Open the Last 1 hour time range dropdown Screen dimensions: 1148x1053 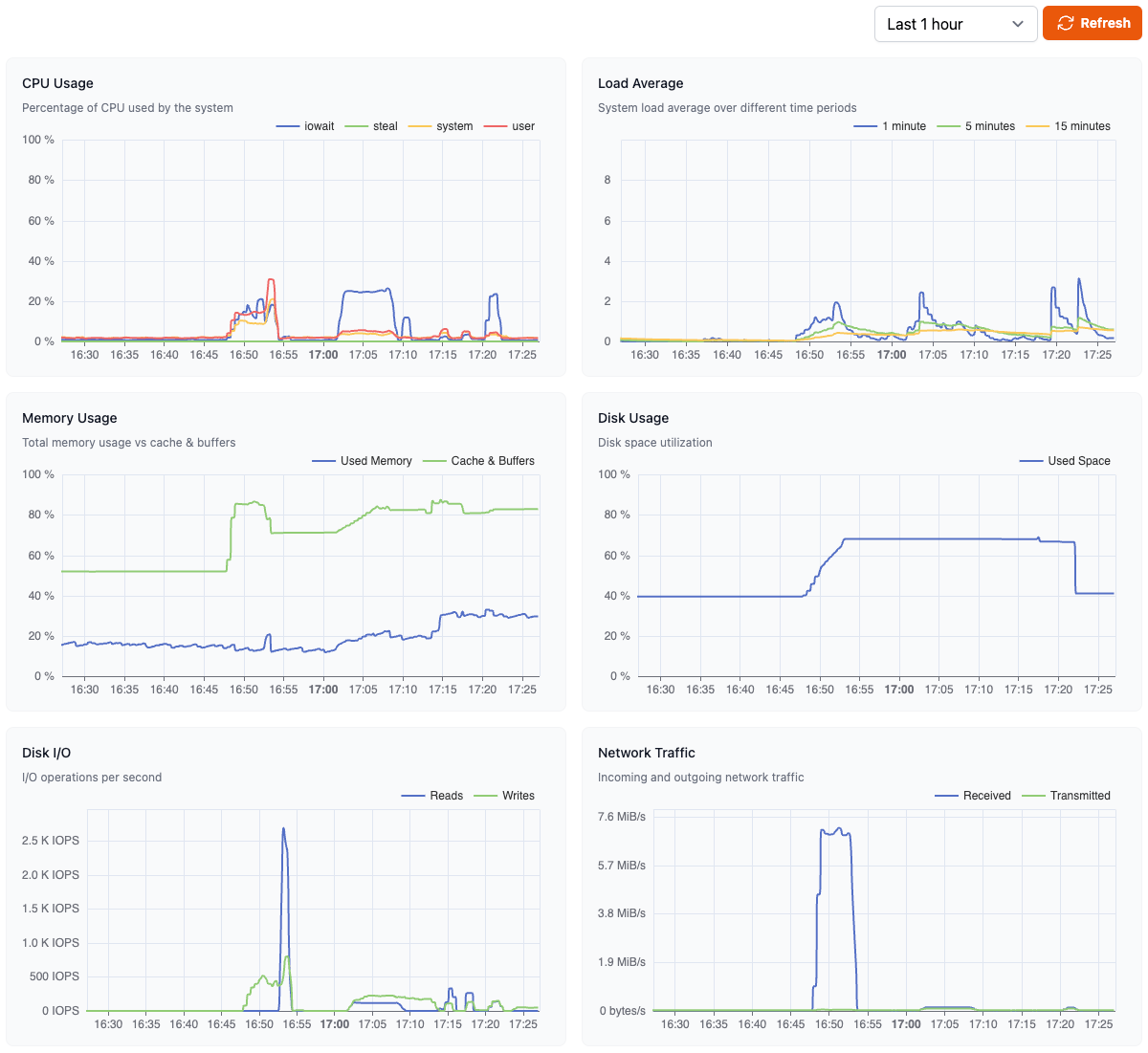[x=956, y=24]
